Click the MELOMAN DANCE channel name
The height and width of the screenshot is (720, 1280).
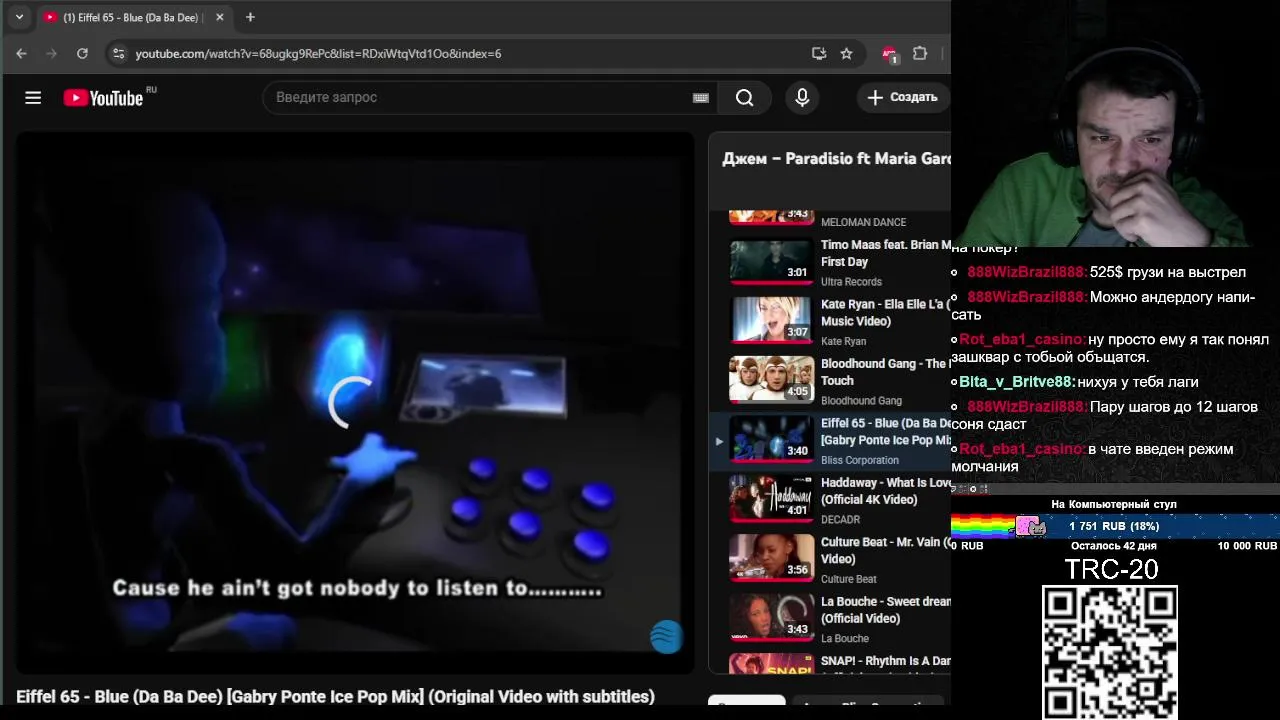pyautogui.click(x=863, y=222)
